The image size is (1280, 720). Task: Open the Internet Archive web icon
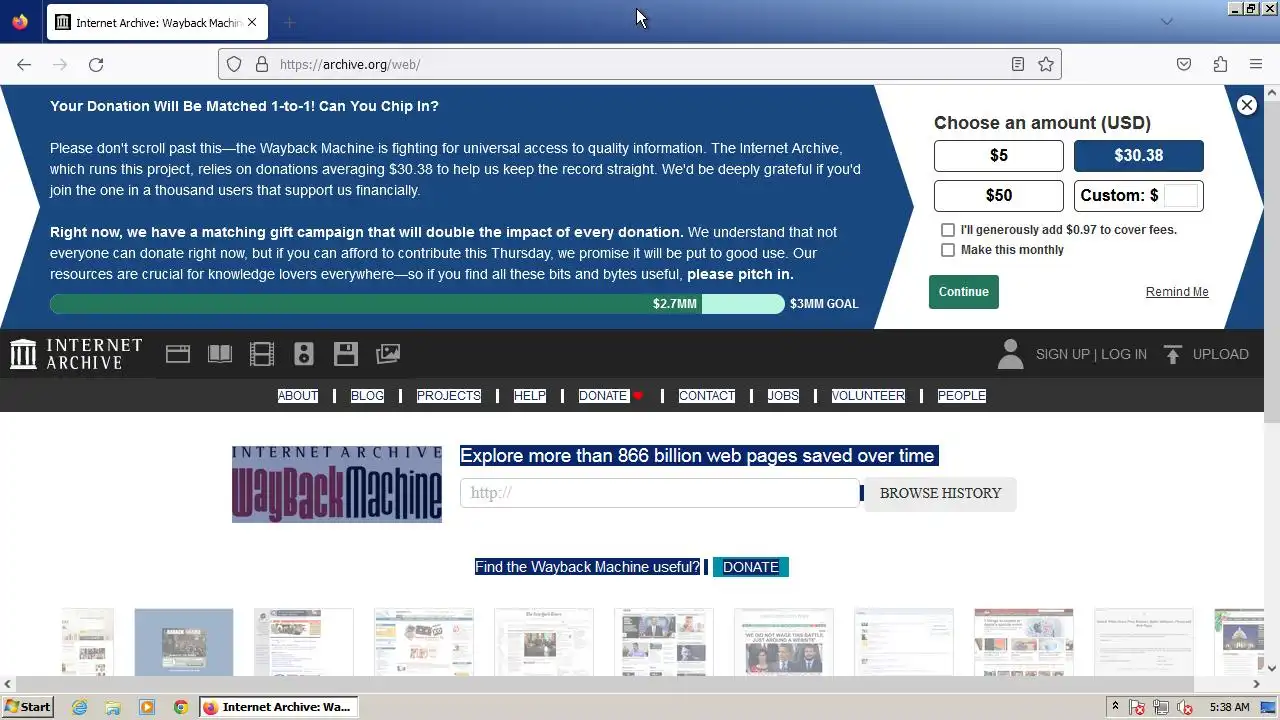pos(178,354)
